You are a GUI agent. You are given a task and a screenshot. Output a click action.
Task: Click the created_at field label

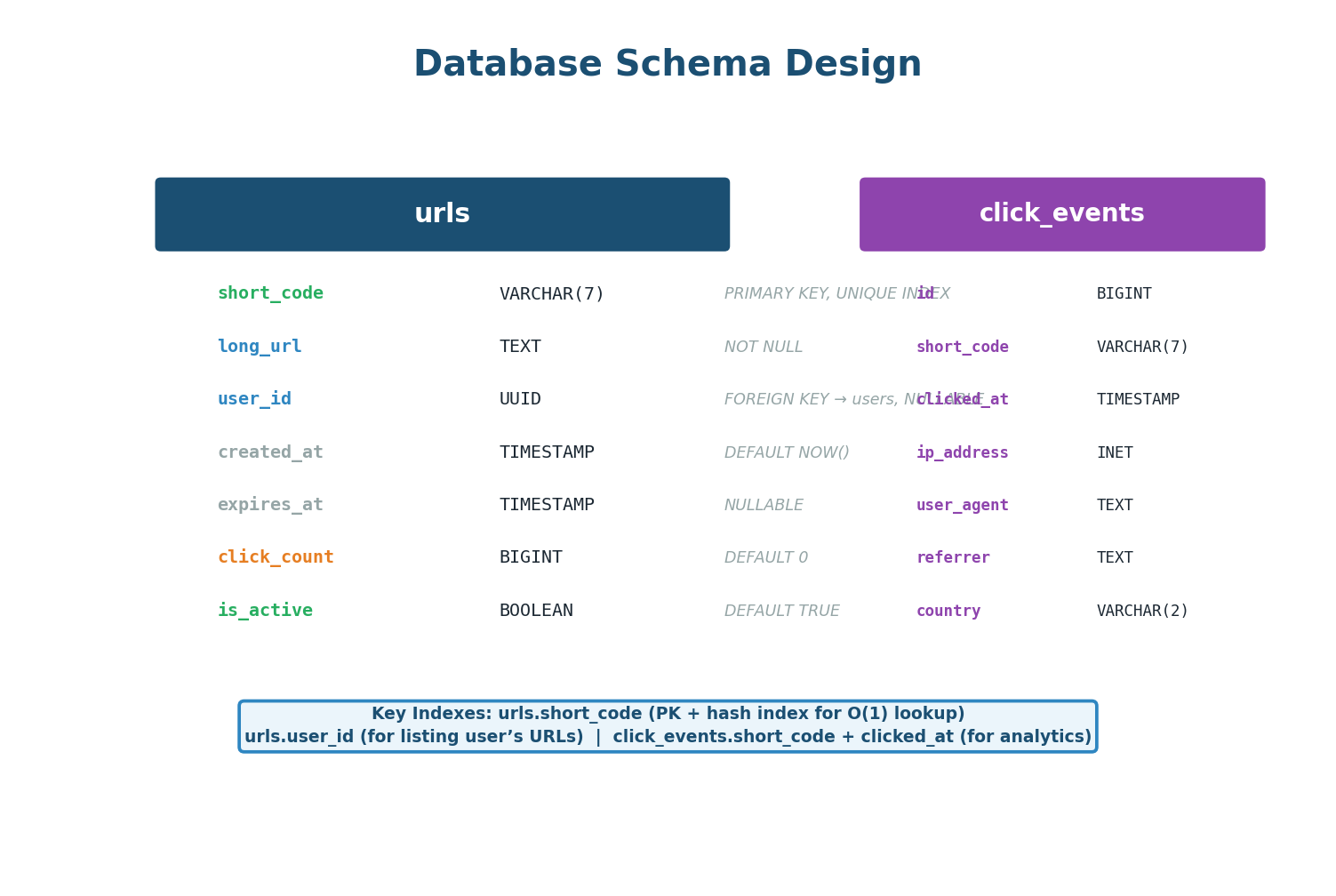(x=270, y=452)
